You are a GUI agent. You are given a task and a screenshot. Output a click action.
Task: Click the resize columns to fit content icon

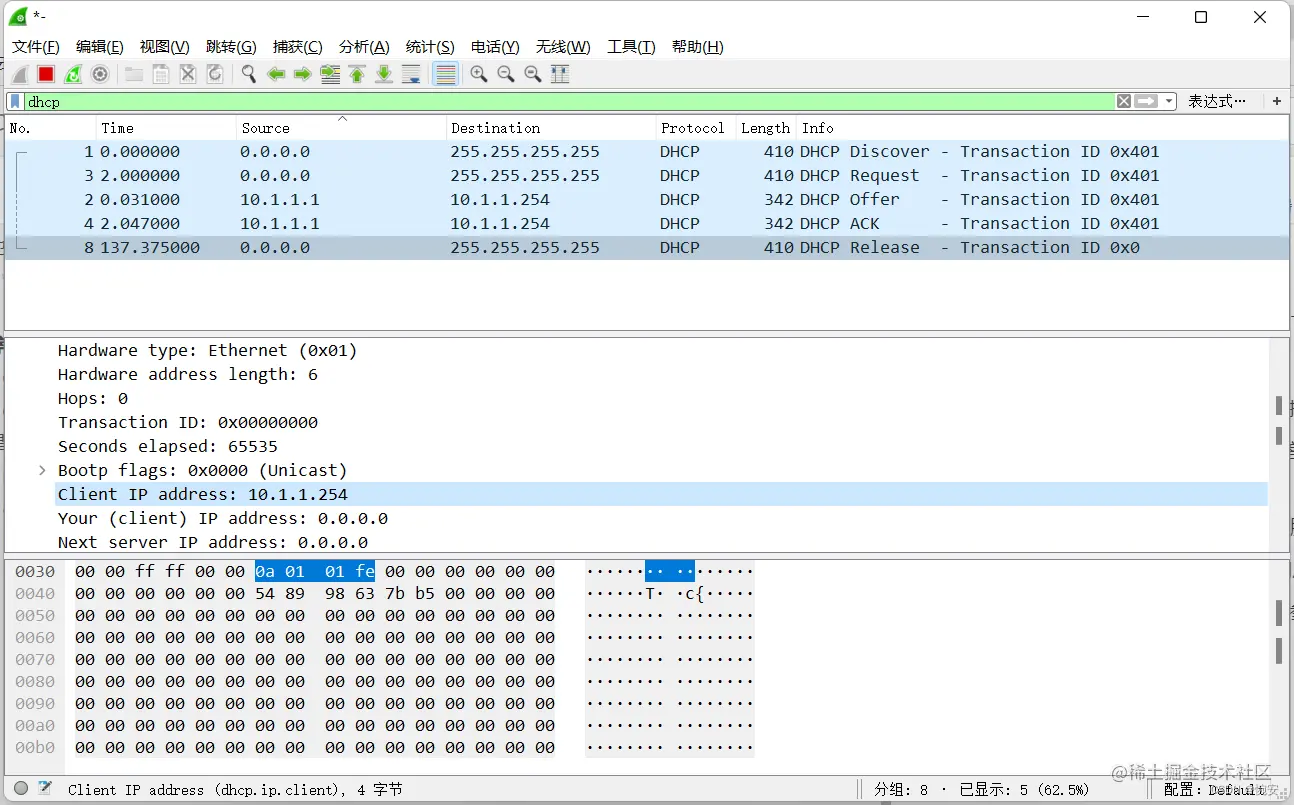[560, 74]
